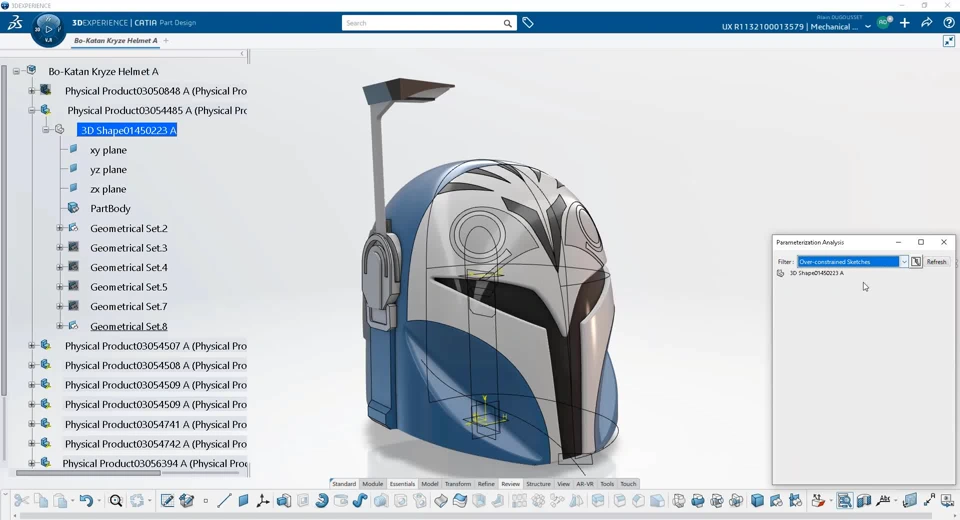The image size is (960, 520).
Task: Click the Cut scissors icon
Action: pos(21,501)
